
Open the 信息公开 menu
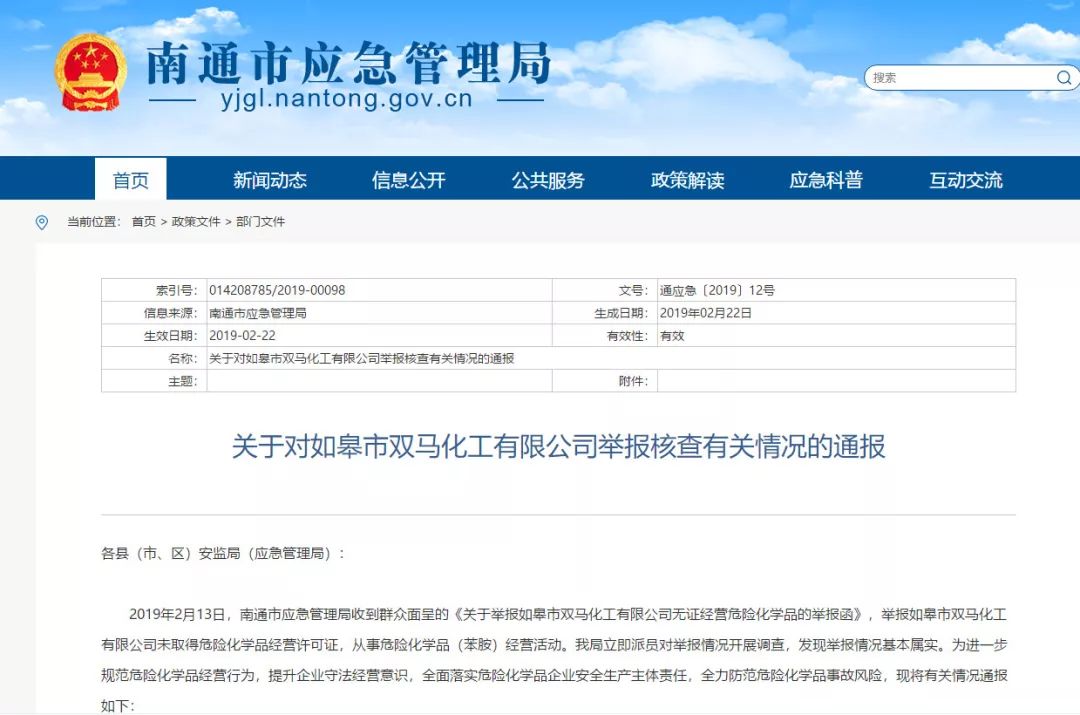411,178
